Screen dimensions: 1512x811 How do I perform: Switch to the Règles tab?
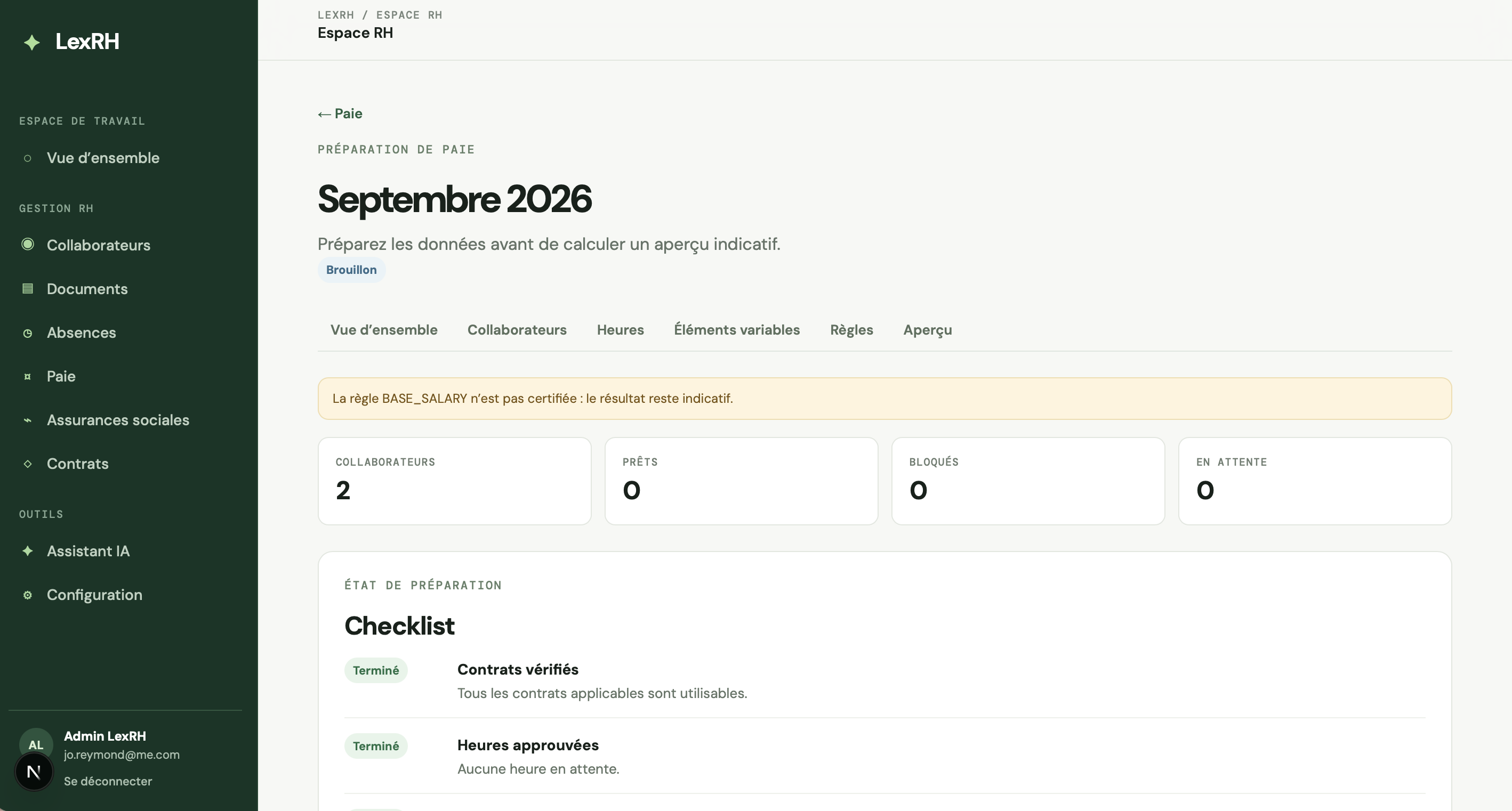(851, 330)
